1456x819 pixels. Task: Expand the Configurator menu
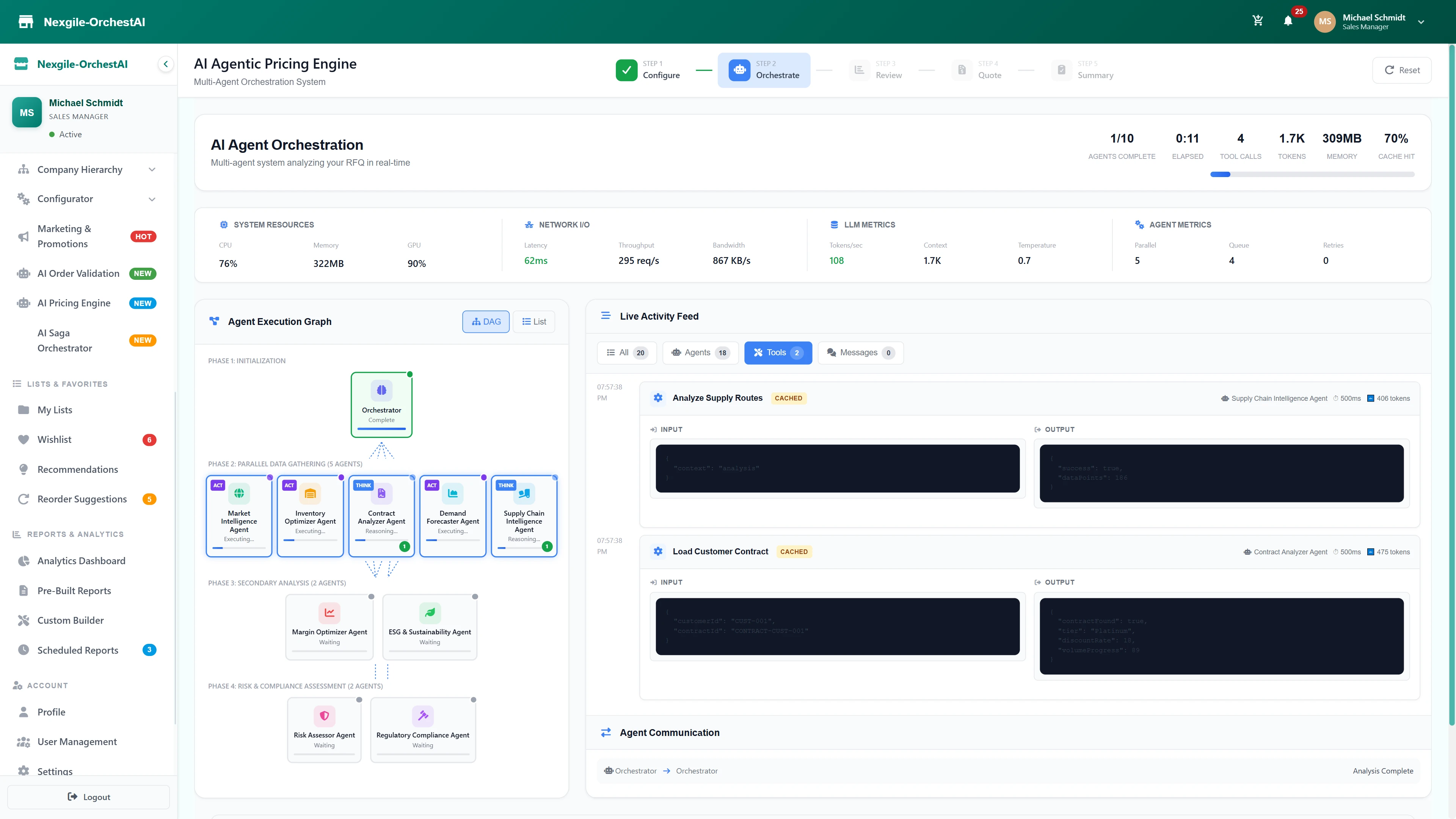click(x=152, y=199)
